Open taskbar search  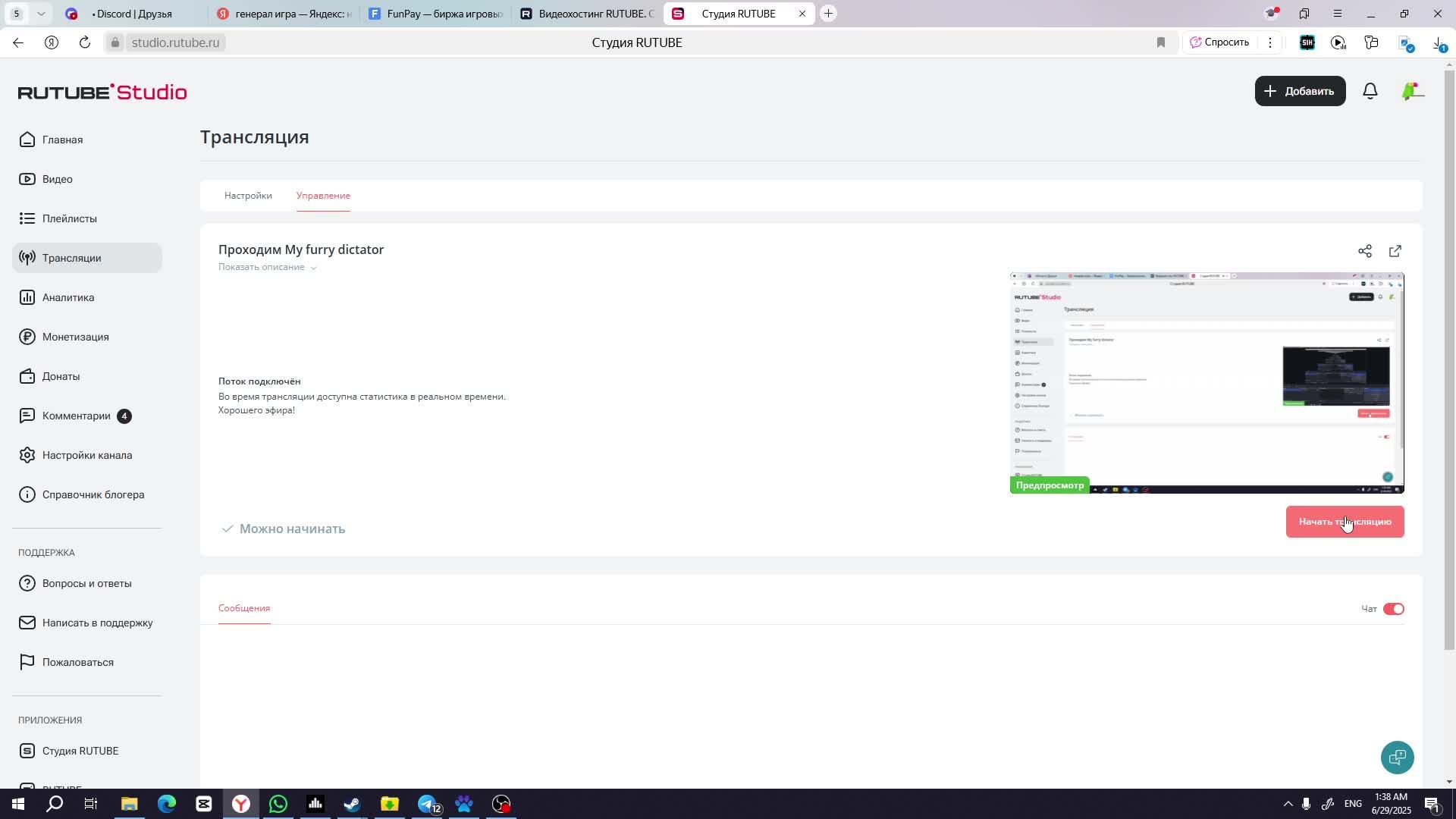(x=55, y=804)
